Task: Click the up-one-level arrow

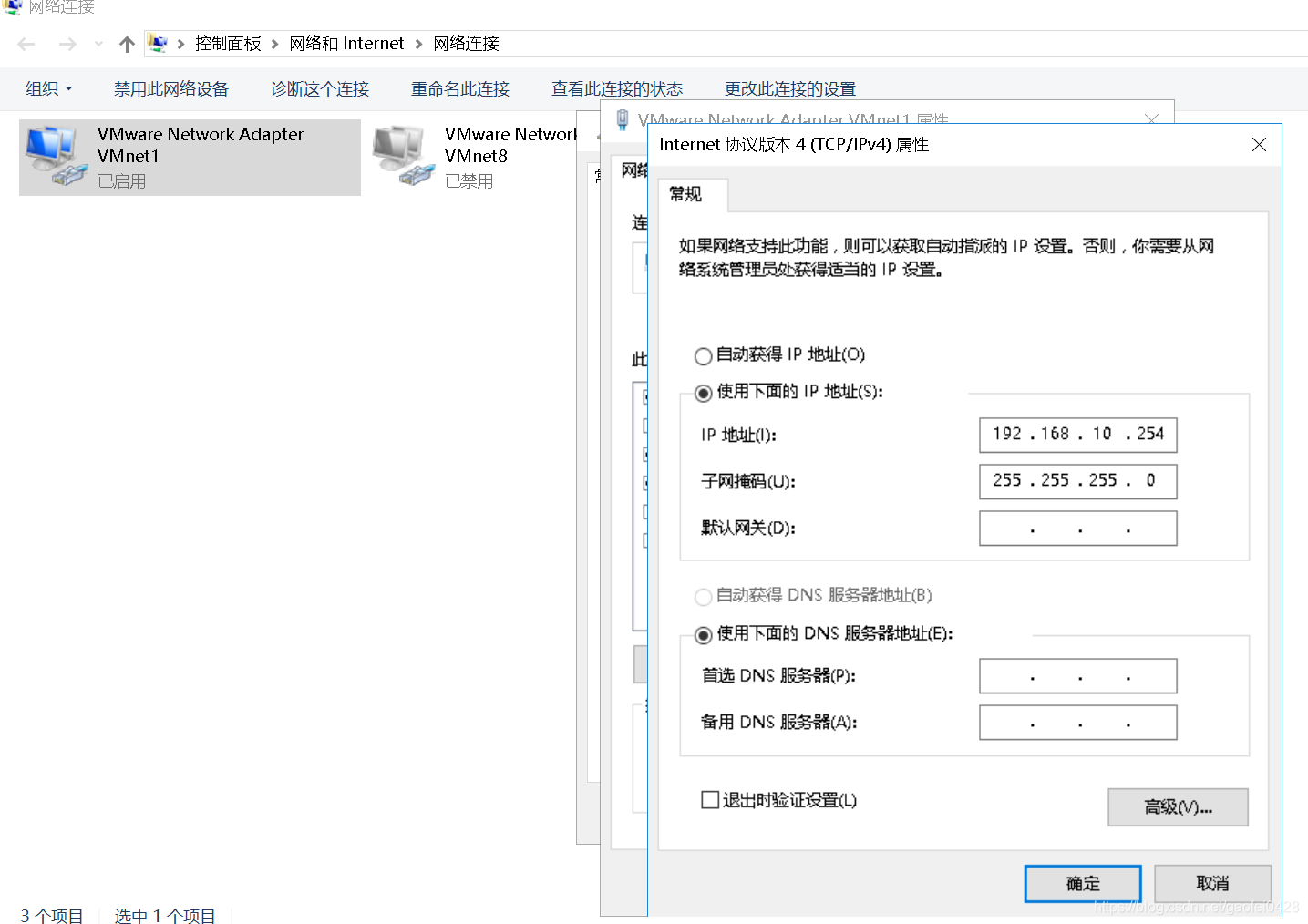Action: click(127, 44)
